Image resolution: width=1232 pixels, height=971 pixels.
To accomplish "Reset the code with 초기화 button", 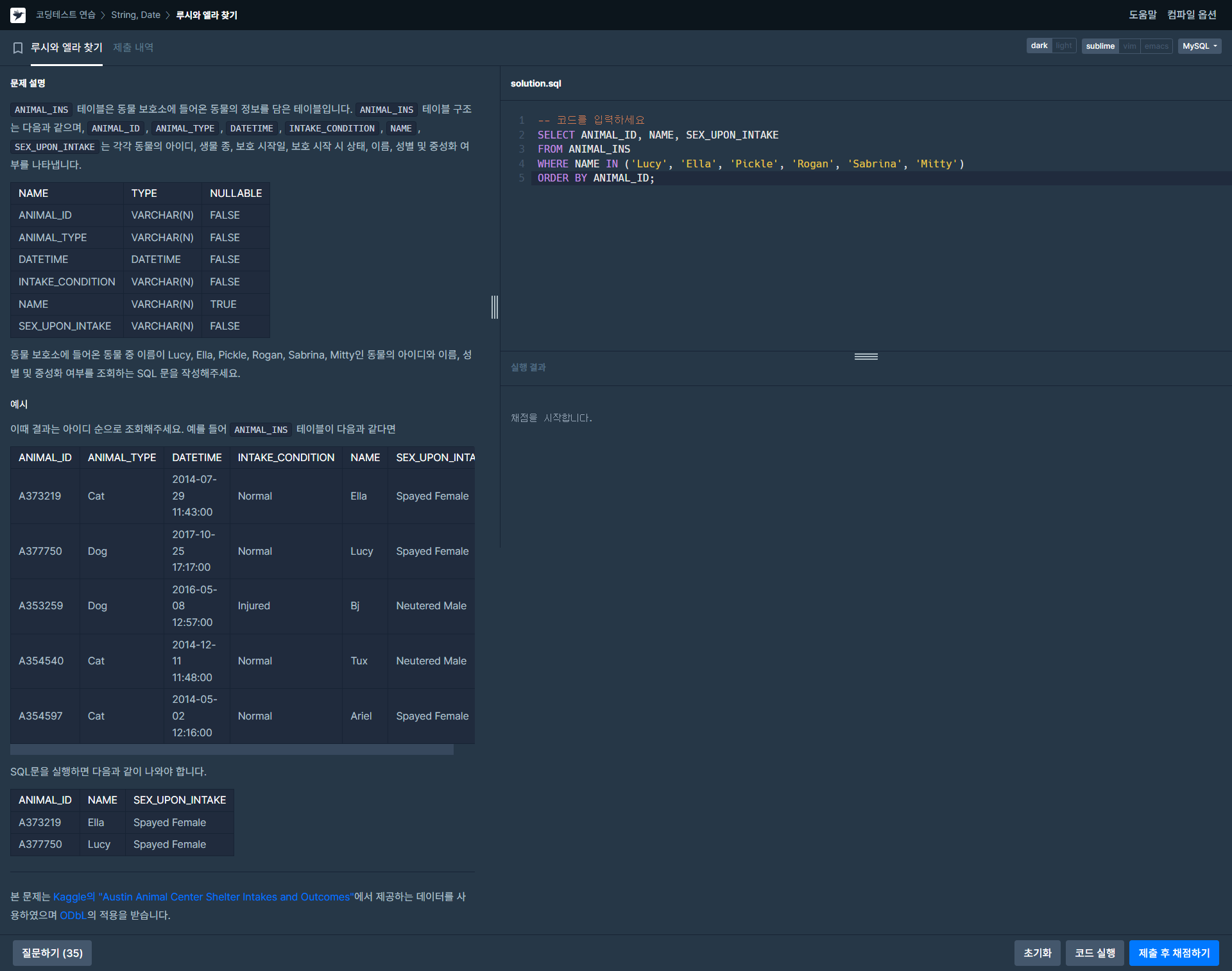I will pyautogui.click(x=1037, y=953).
